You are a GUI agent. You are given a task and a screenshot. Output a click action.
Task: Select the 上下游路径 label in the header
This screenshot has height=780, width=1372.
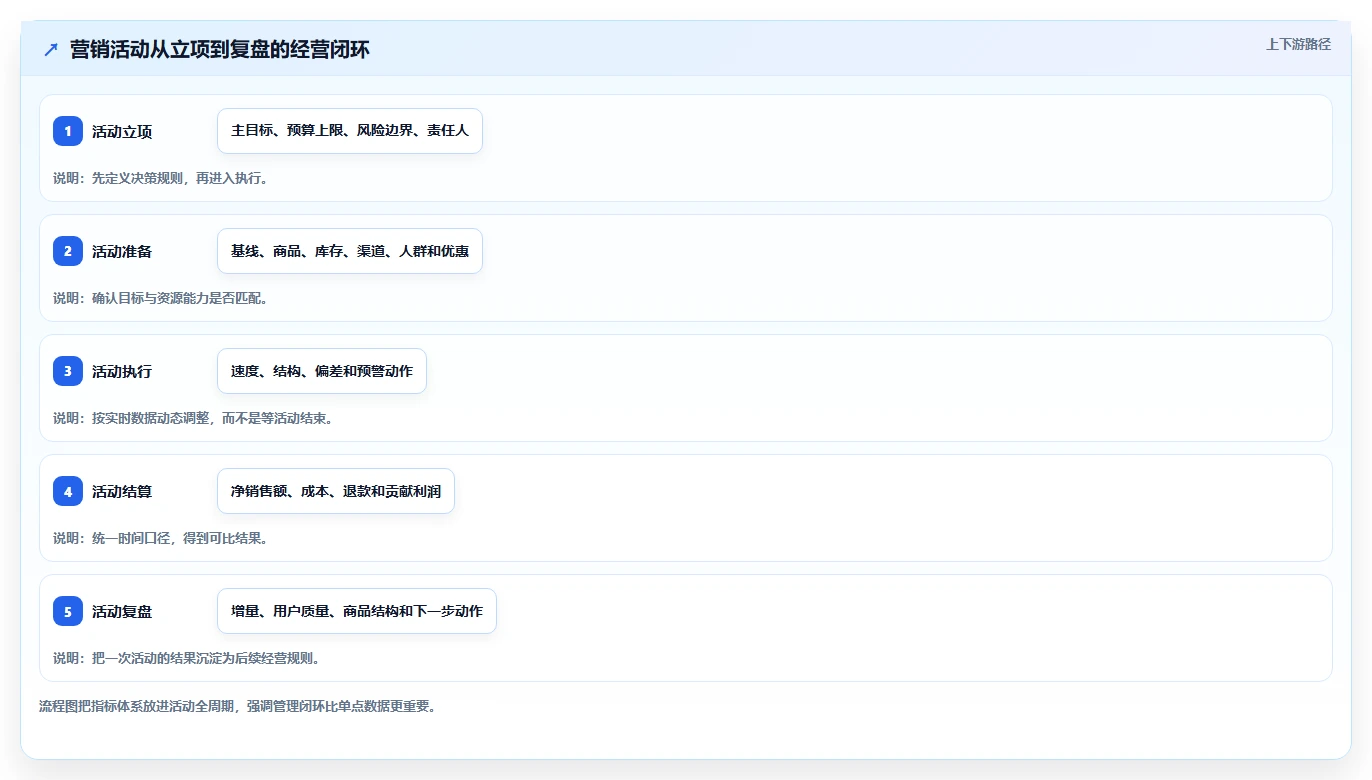click(x=1298, y=44)
